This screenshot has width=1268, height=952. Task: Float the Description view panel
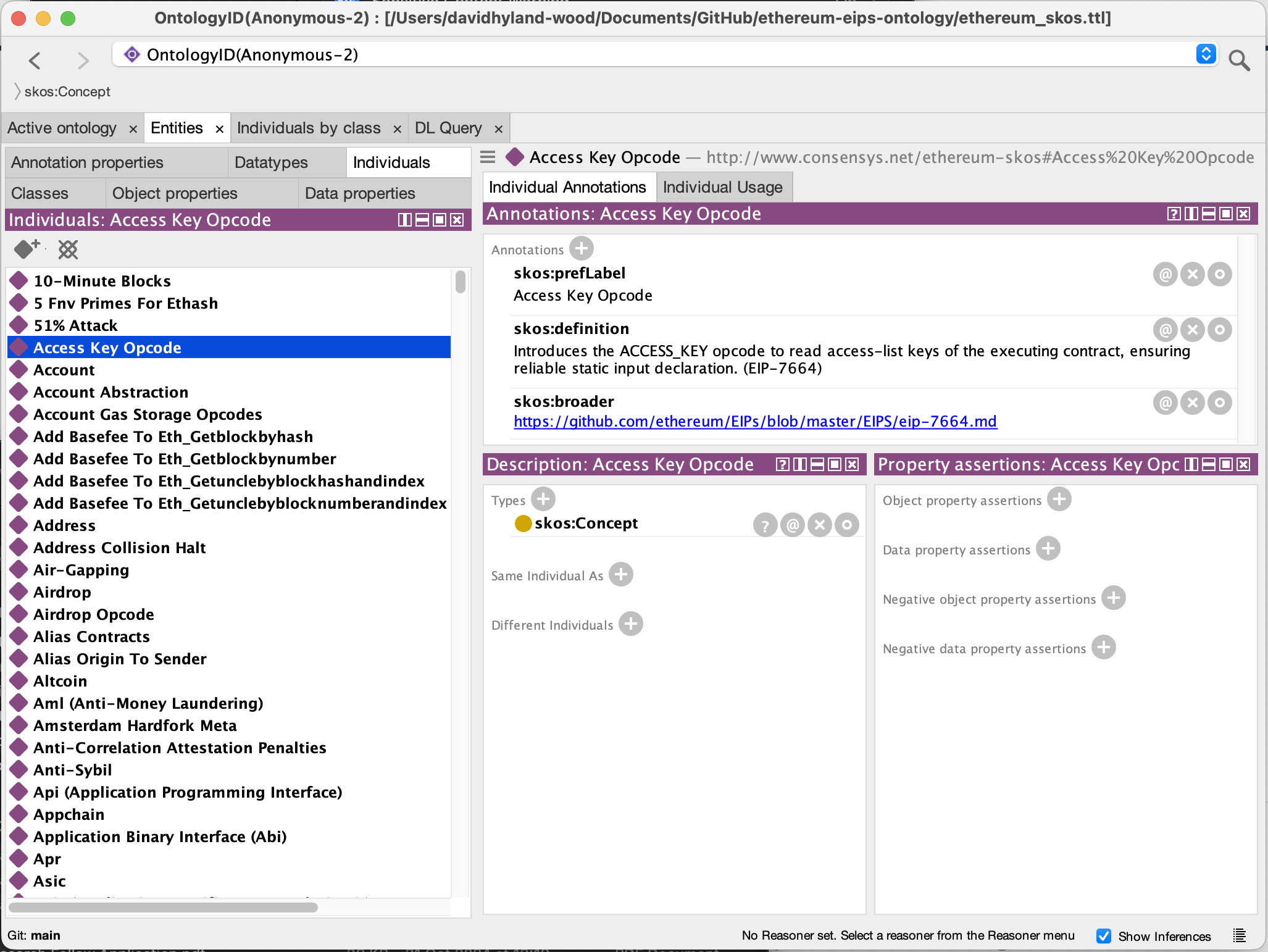coord(835,464)
